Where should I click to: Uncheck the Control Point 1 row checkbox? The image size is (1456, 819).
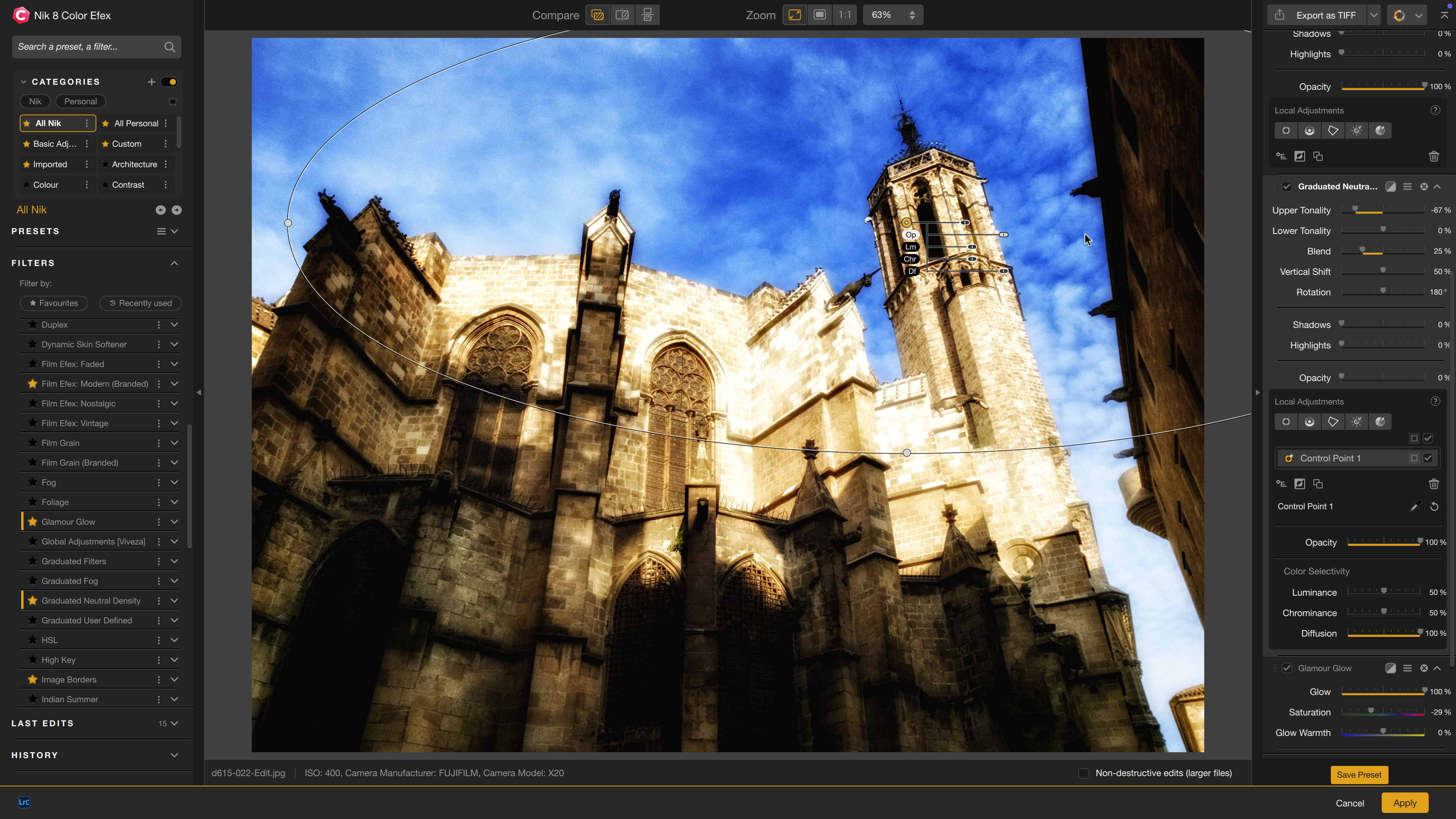[1428, 458]
